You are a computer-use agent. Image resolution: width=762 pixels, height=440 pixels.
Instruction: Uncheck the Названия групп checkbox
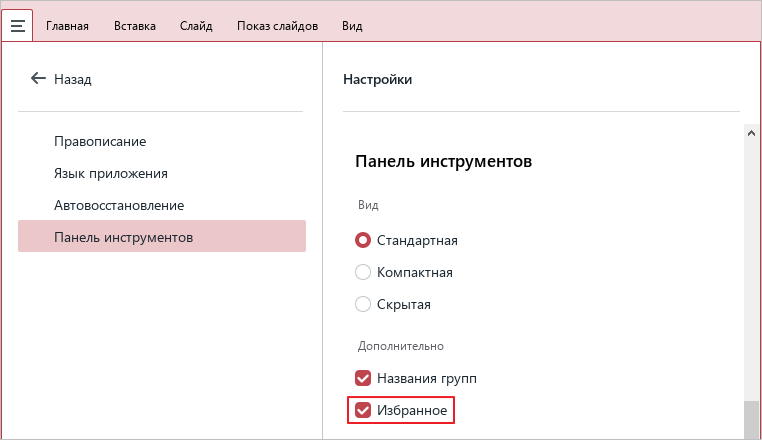click(x=363, y=378)
